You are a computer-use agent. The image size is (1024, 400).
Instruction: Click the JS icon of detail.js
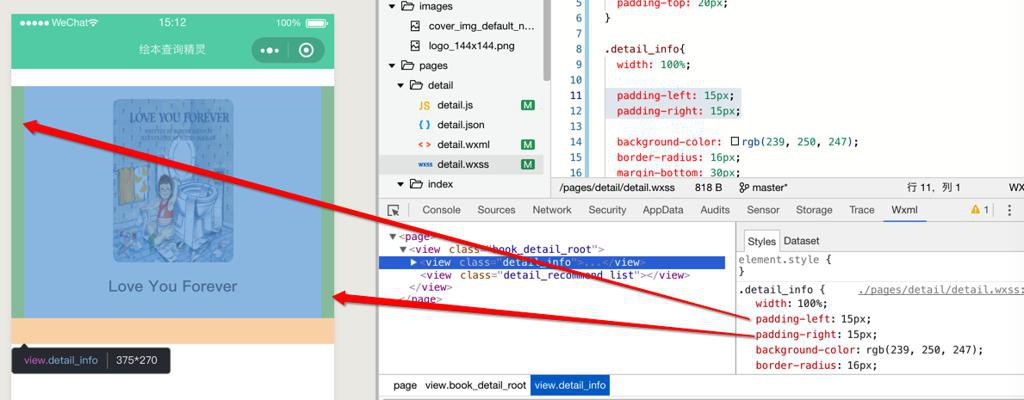click(424, 105)
